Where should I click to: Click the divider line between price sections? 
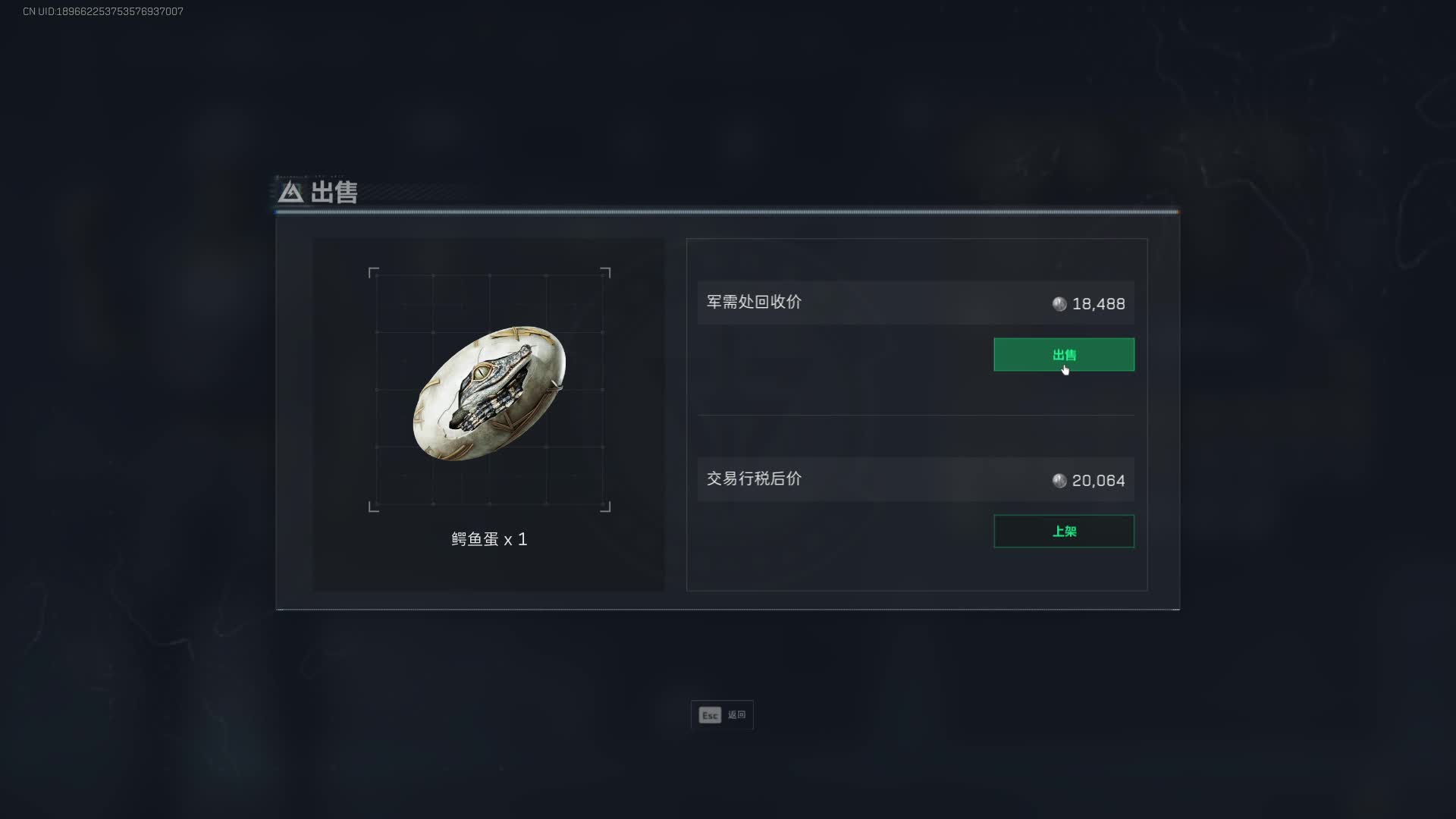[916, 415]
